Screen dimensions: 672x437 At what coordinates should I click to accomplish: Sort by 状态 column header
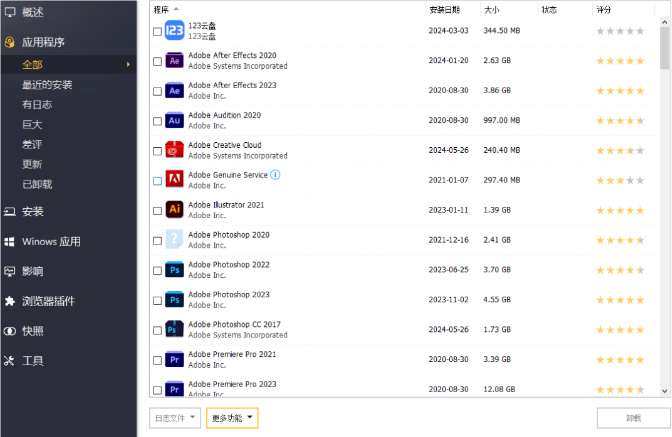point(549,9)
